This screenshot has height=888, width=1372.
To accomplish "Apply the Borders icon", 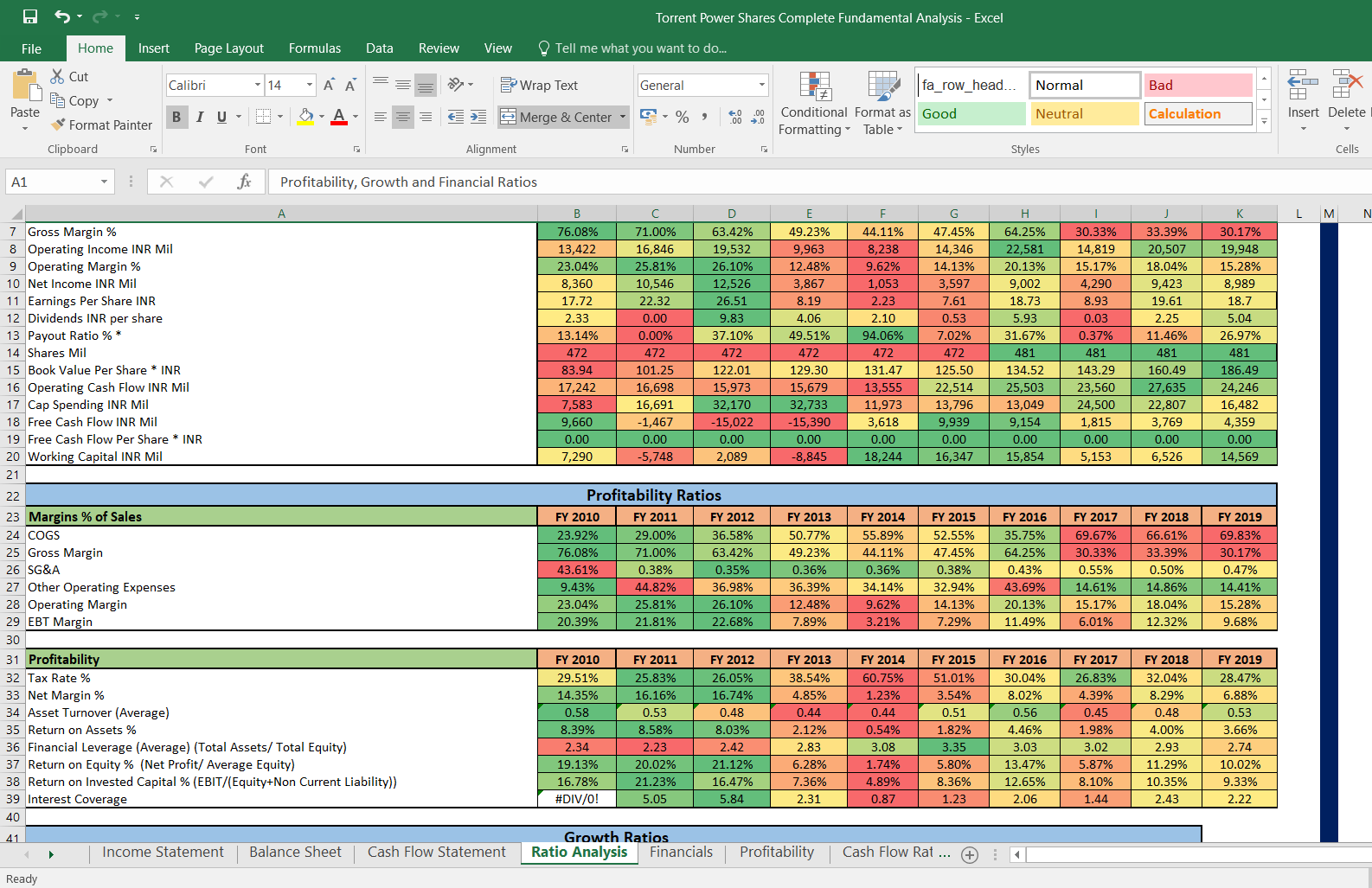I will pos(264,117).
